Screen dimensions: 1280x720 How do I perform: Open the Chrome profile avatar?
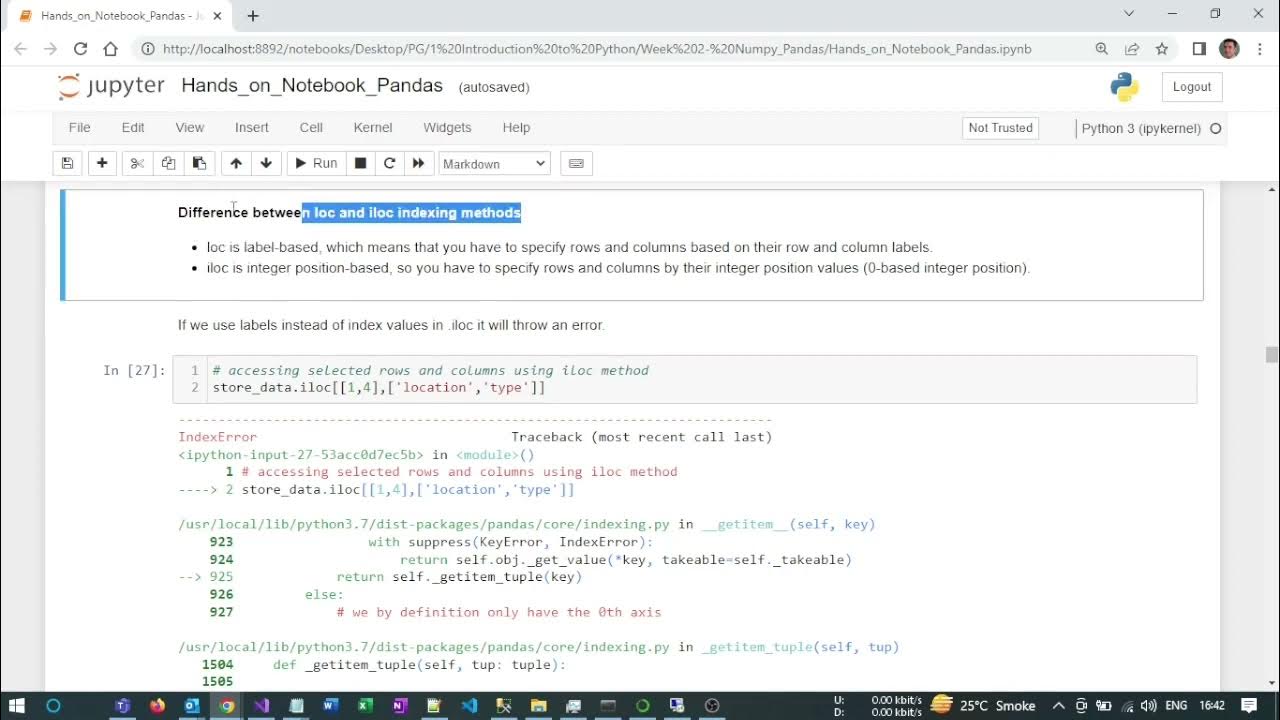pos(1230,48)
